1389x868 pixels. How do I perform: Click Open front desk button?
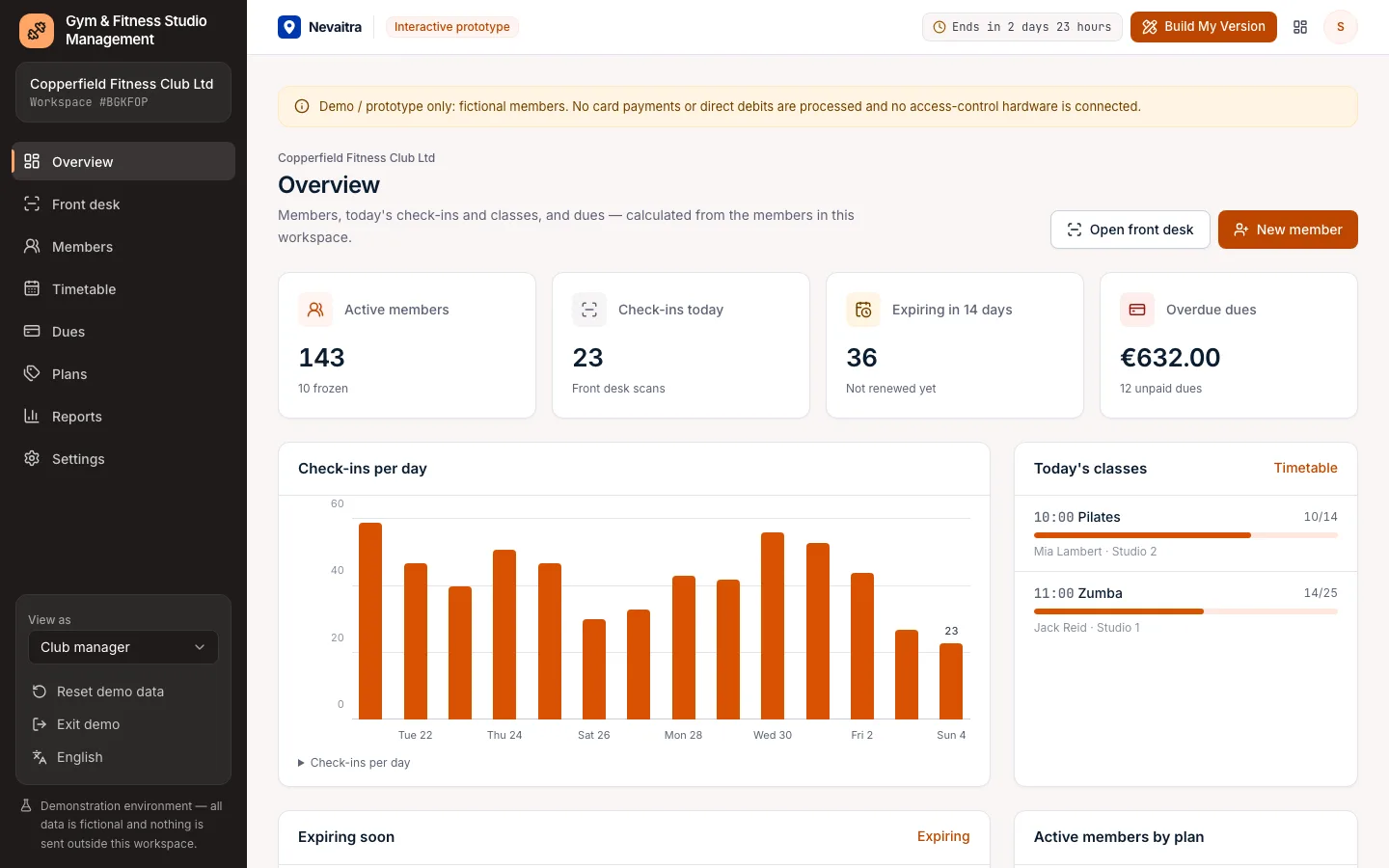point(1130,230)
